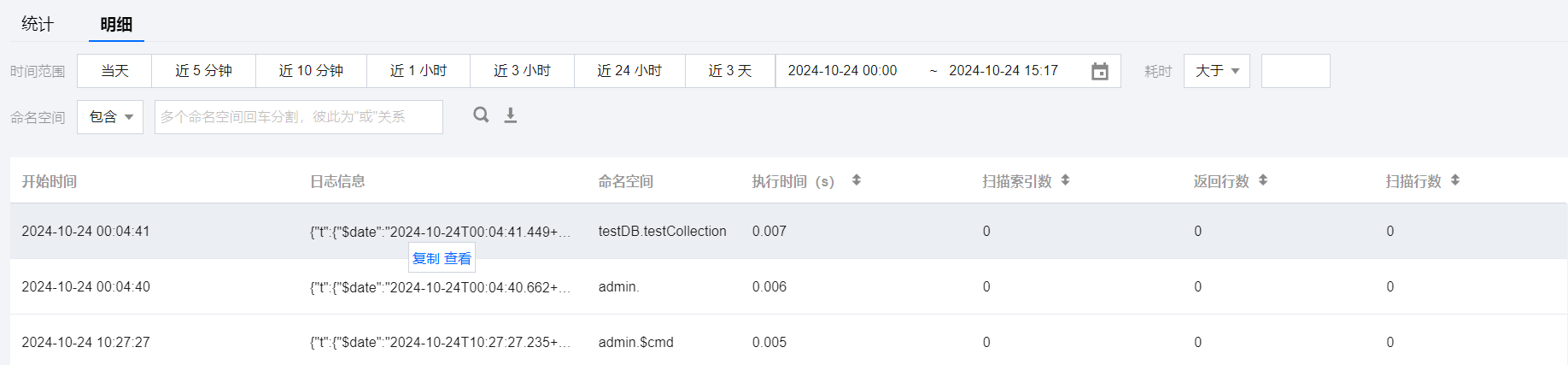
Task: Click the 耗时 value input box
Action: pyautogui.click(x=1295, y=71)
